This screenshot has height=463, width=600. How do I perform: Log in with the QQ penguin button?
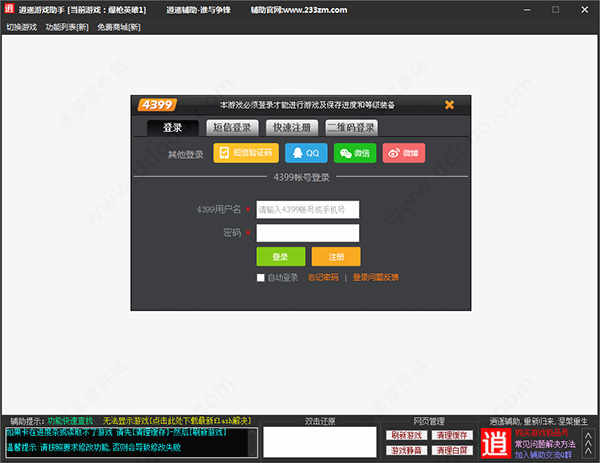pyautogui.click(x=306, y=153)
